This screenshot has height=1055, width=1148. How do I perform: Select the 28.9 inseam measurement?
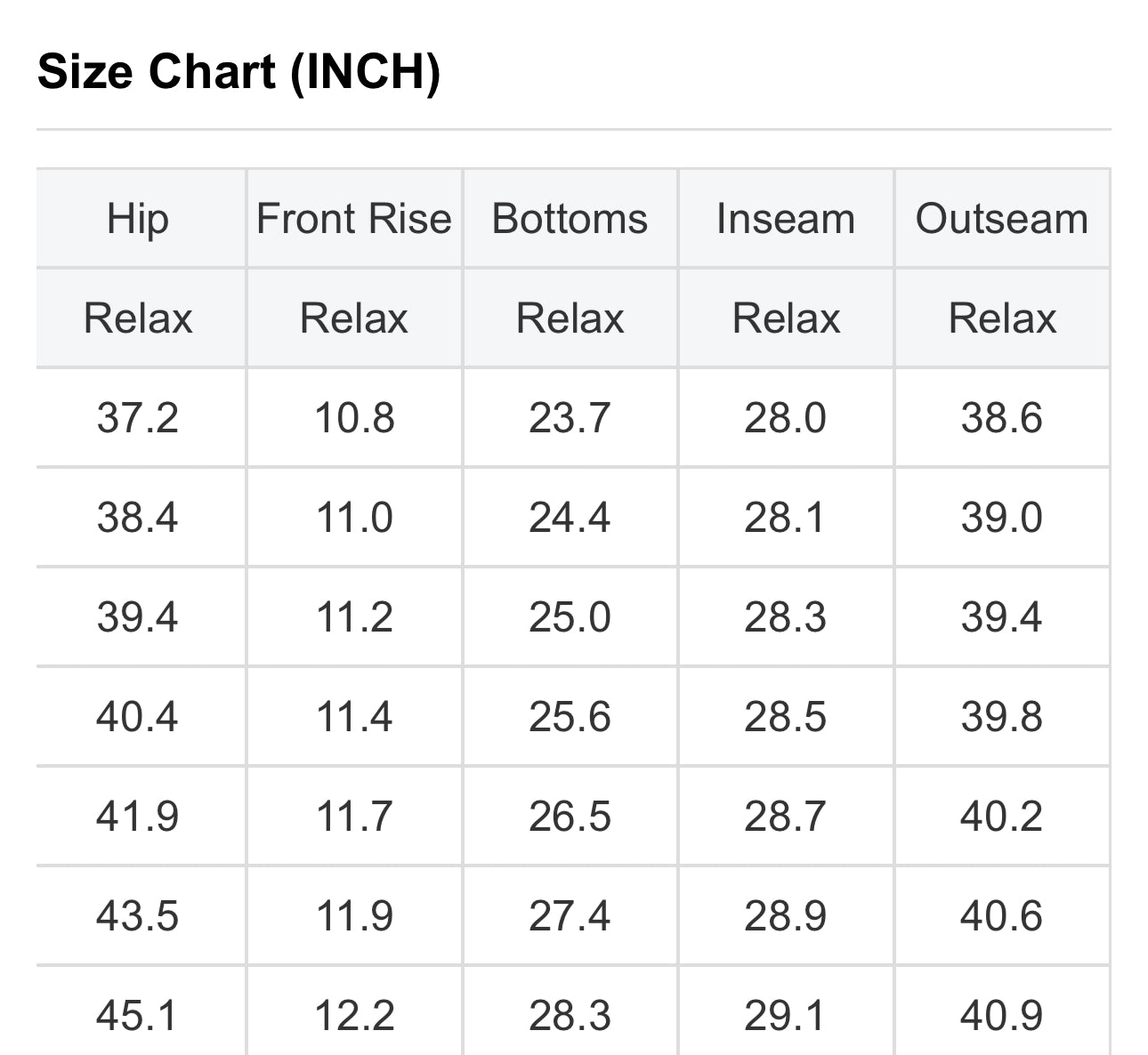tap(786, 916)
